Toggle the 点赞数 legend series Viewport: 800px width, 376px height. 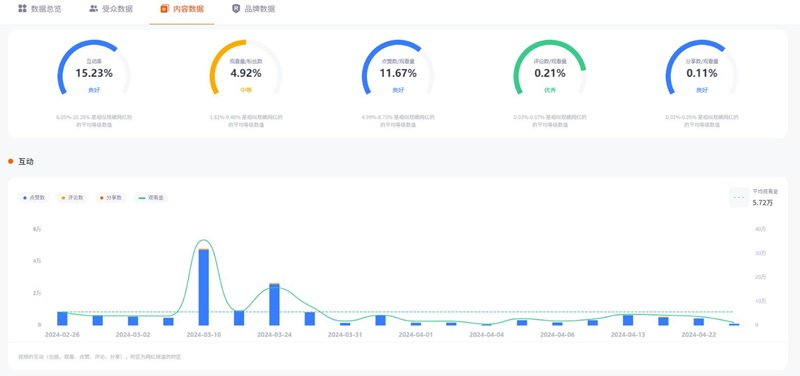[x=34, y=197]
